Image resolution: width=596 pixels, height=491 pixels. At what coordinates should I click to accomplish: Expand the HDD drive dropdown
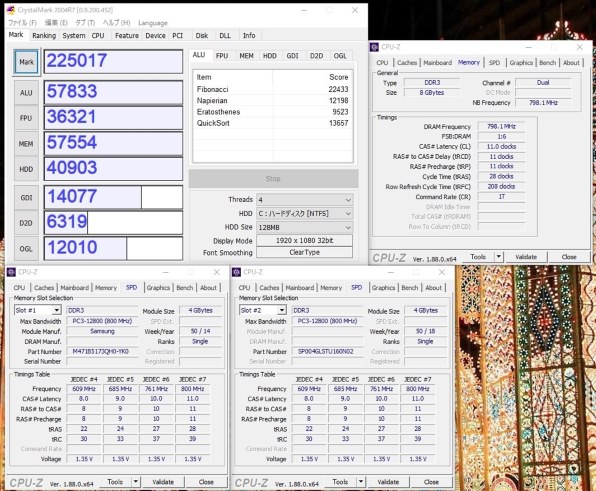[305, 214]
